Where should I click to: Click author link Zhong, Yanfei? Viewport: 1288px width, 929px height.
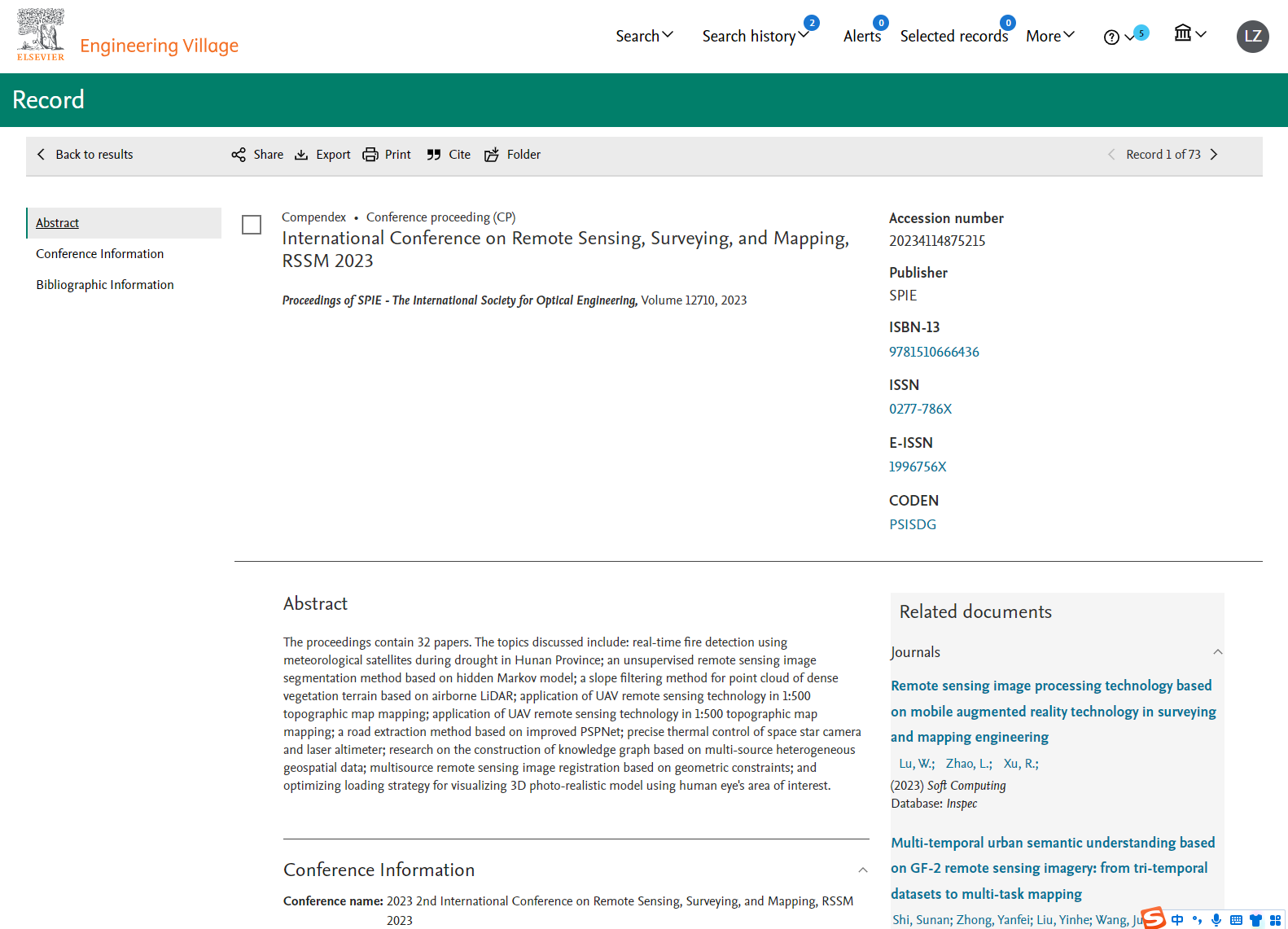(x=994, y=920)
